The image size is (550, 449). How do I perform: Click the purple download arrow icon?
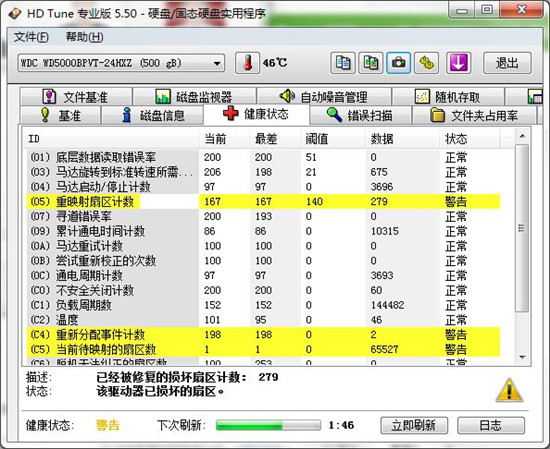pos(459,63)
